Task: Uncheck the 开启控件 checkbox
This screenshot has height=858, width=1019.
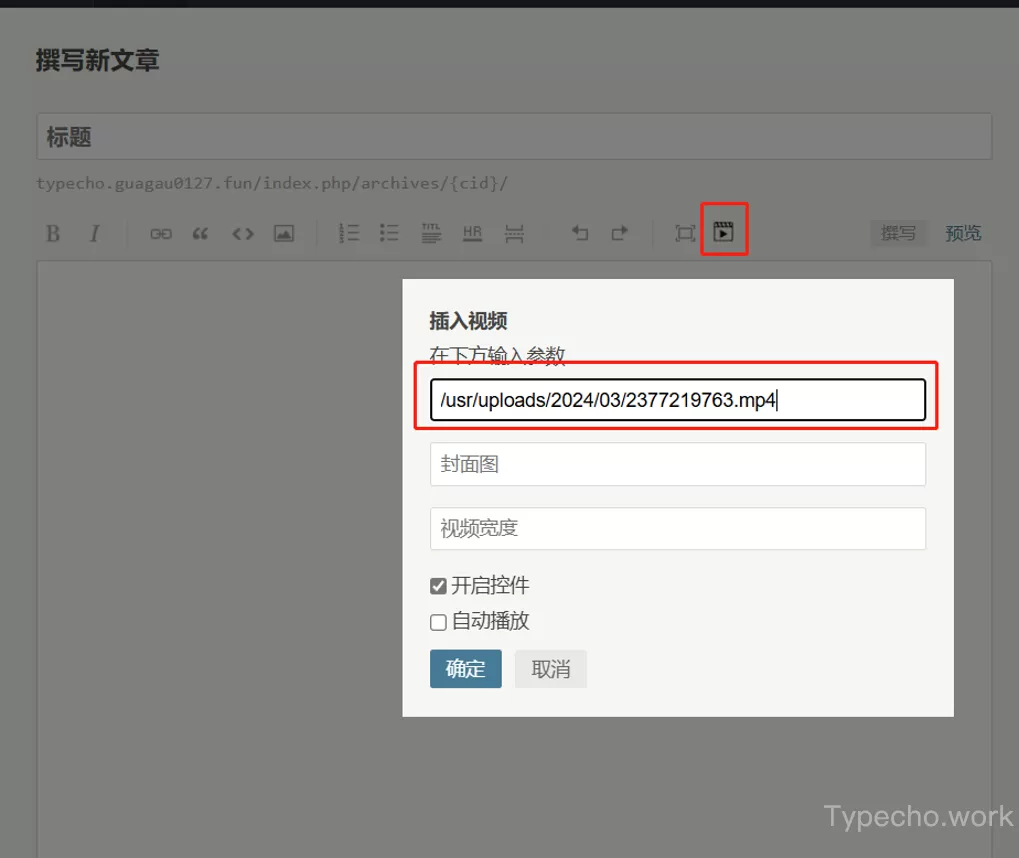Action: tap(438, 585)
